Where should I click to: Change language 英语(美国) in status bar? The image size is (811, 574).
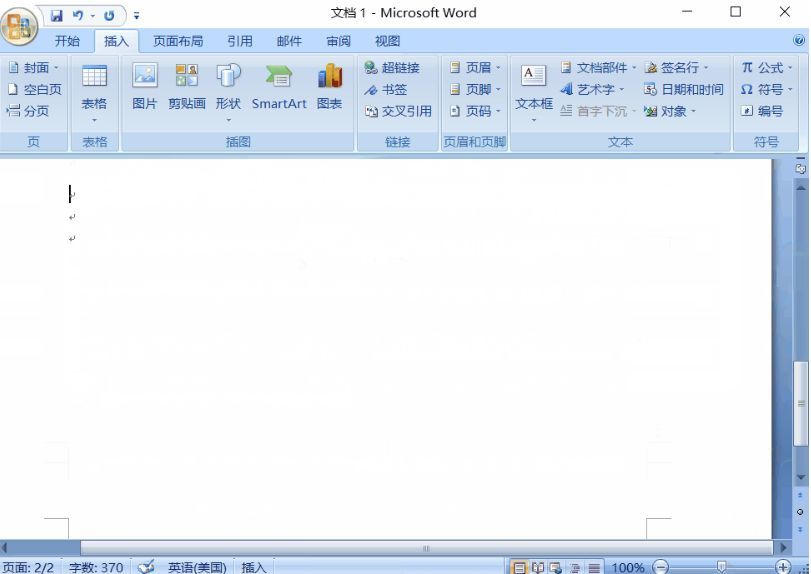(197, 567)
